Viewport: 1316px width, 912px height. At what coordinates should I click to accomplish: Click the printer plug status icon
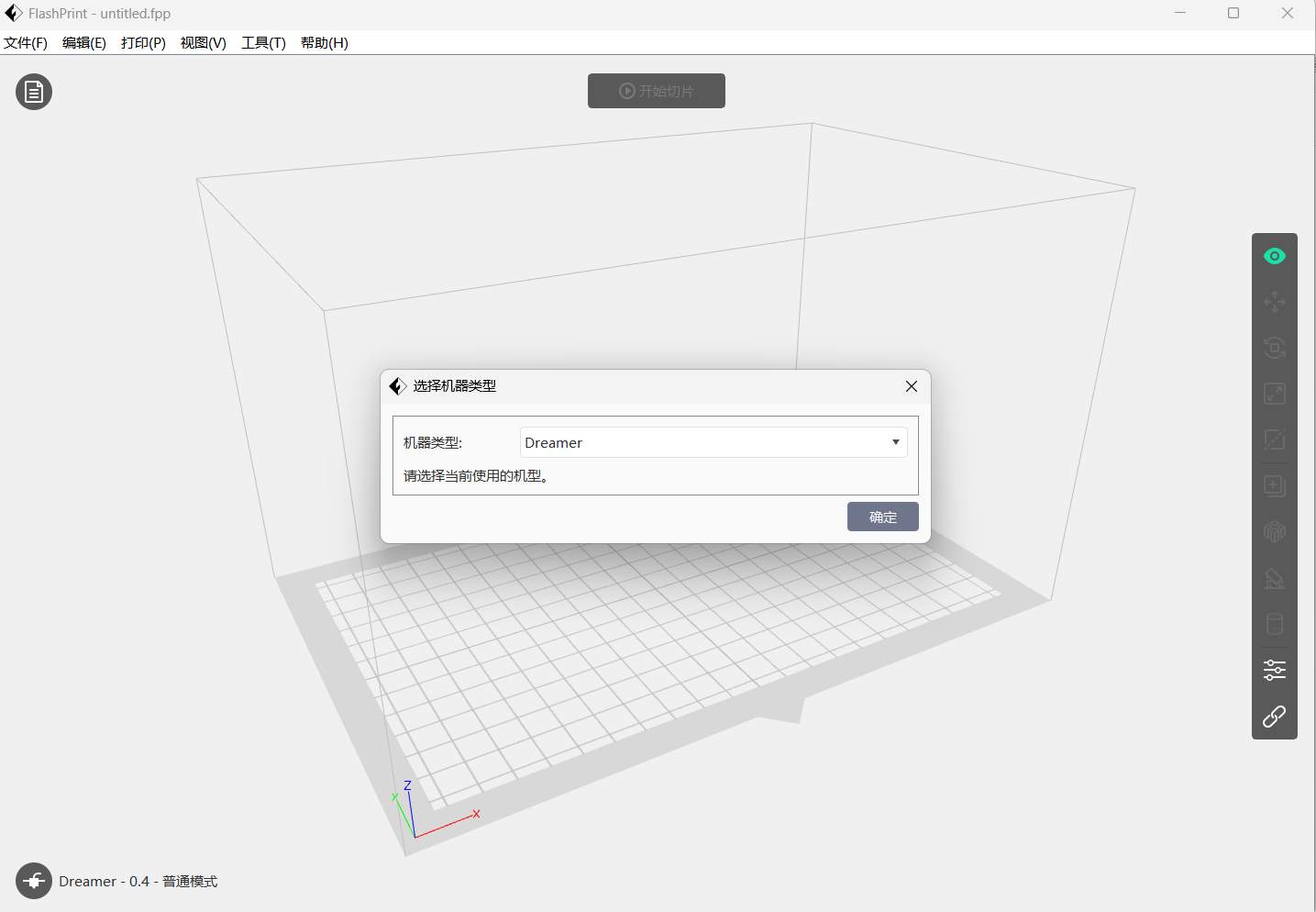coord(34,881)
